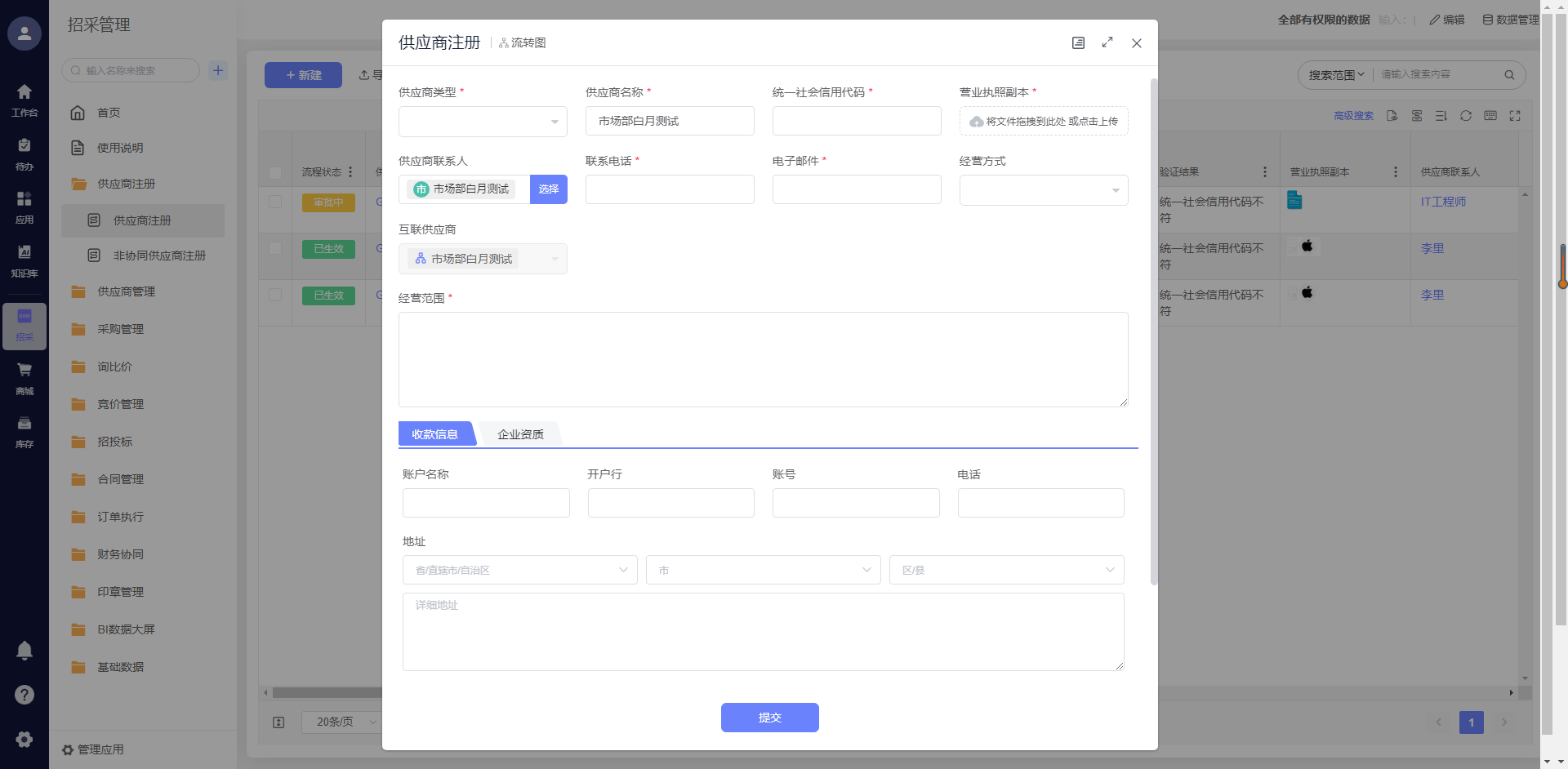
Task: Check the 审批中 row checkbox
Action: tap(275, 202)
